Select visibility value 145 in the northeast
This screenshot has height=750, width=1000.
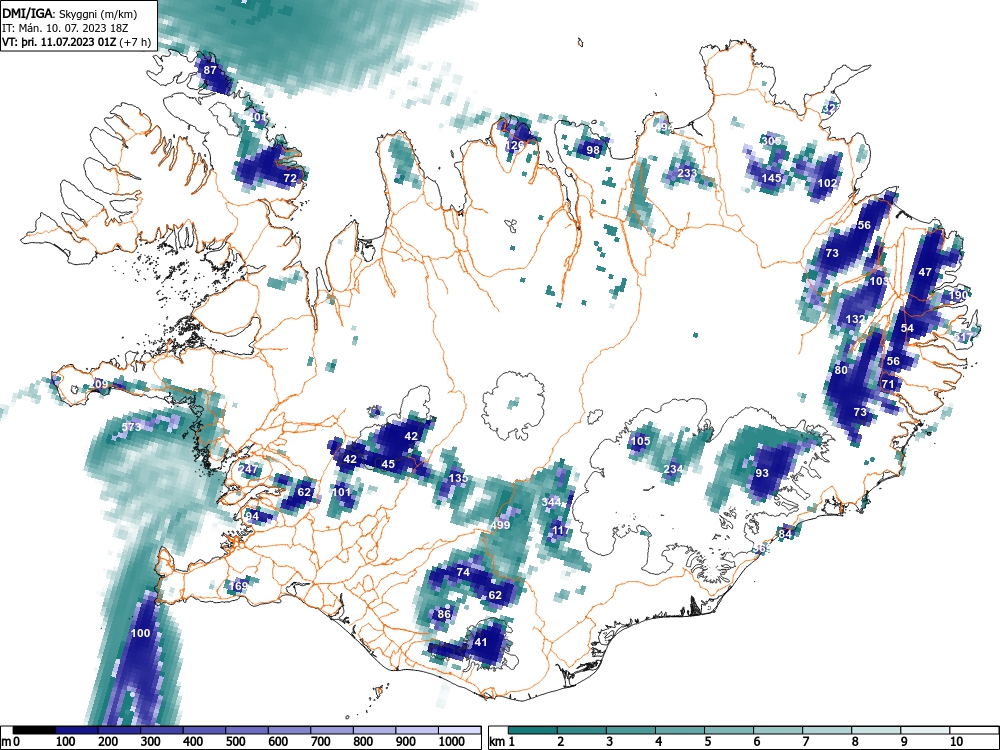tap(772, 178)
